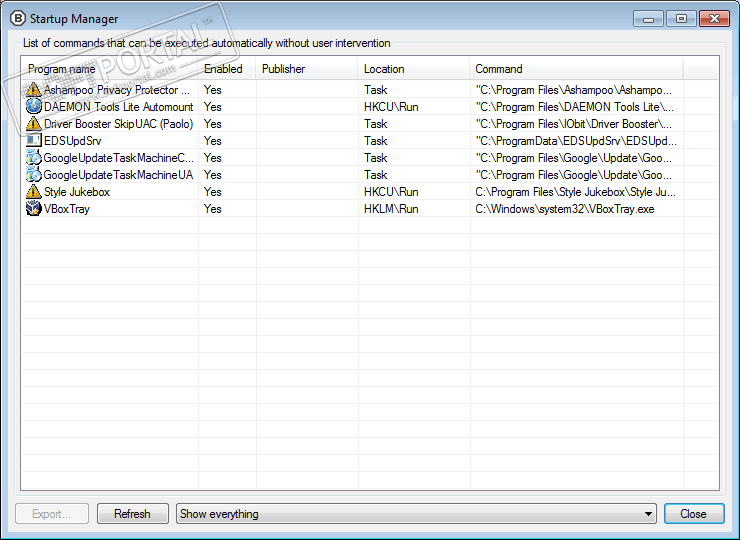Click the C:\Windows\system32\VBoxTray.exe command
The width and height of the screenshot is (740, 540).
(x=565, y=209)
